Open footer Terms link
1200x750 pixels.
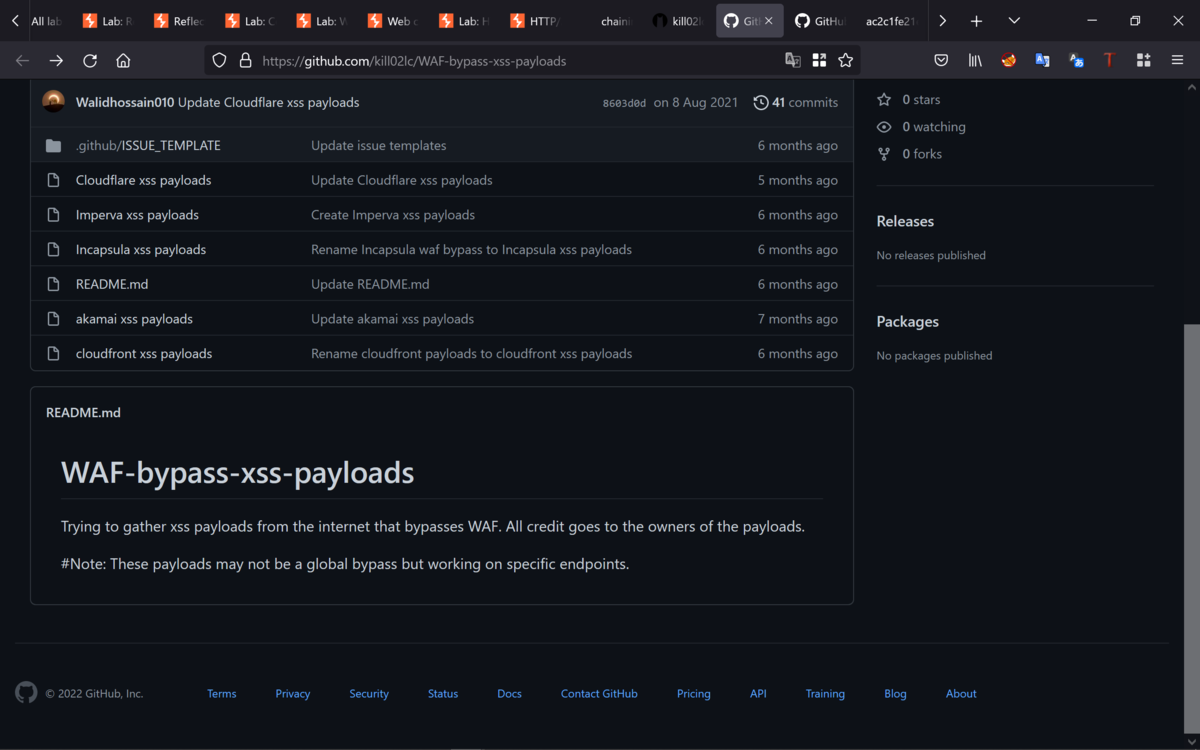click(x=222, y=693)
